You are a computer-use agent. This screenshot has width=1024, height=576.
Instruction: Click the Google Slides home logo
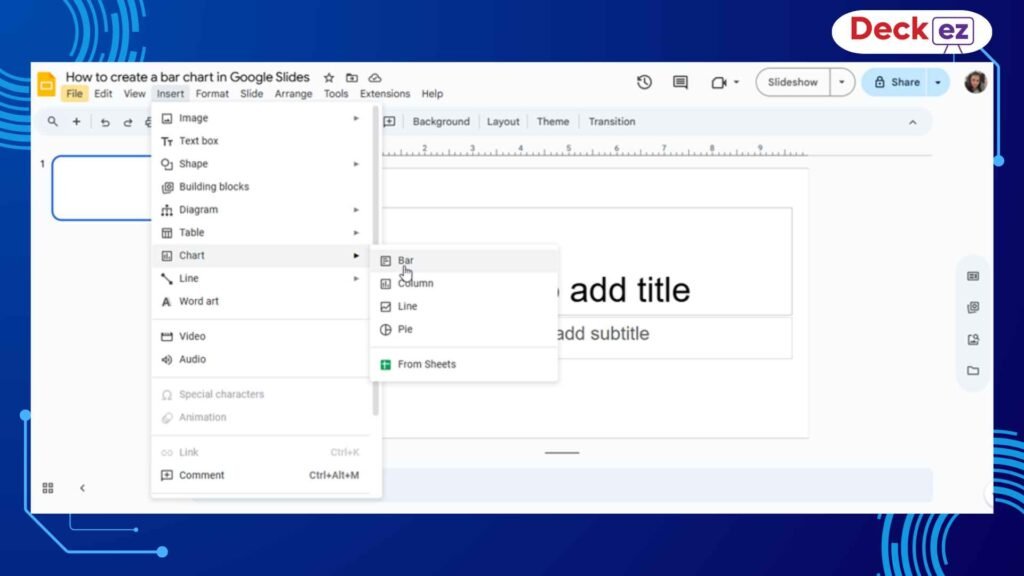click(x=46, y=84)
